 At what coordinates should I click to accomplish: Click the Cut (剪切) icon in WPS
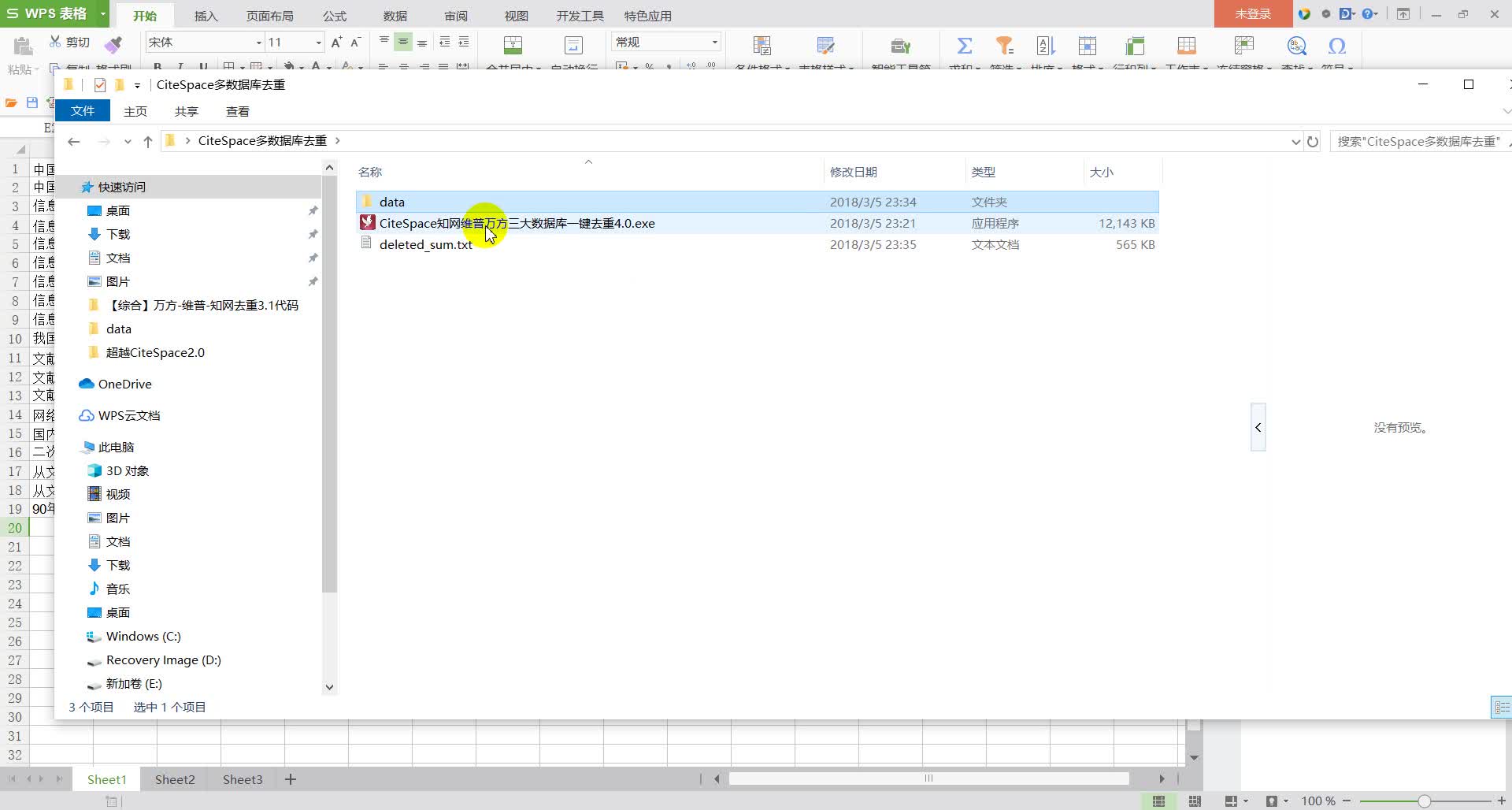click(55, 42)
